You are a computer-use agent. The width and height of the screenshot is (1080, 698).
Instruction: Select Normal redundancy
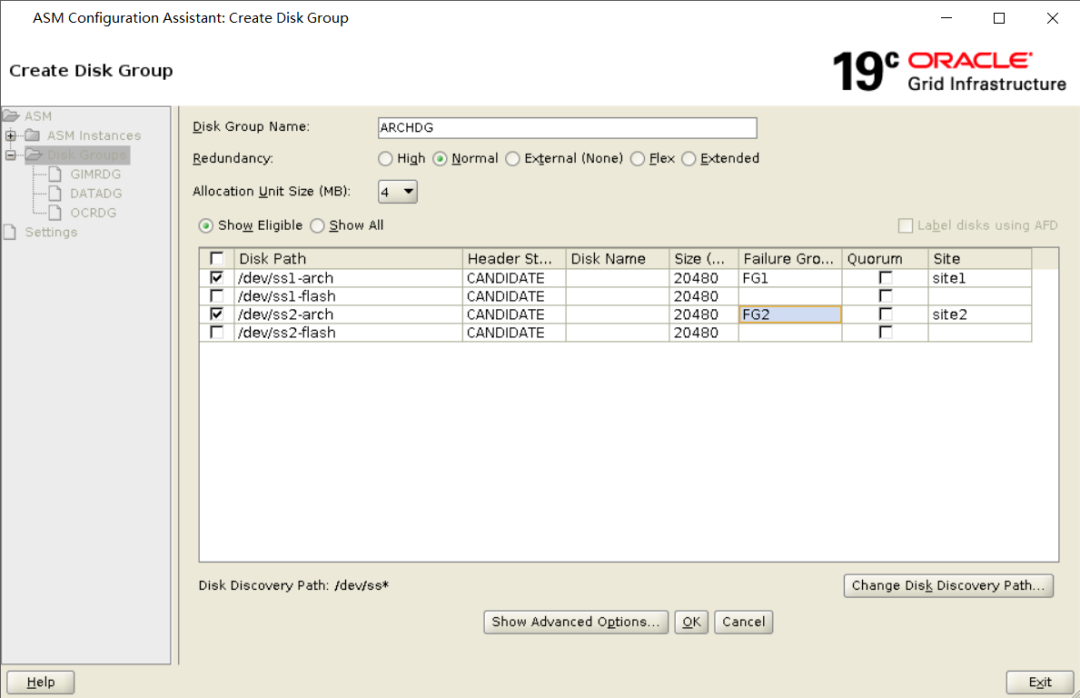[439, 158]
